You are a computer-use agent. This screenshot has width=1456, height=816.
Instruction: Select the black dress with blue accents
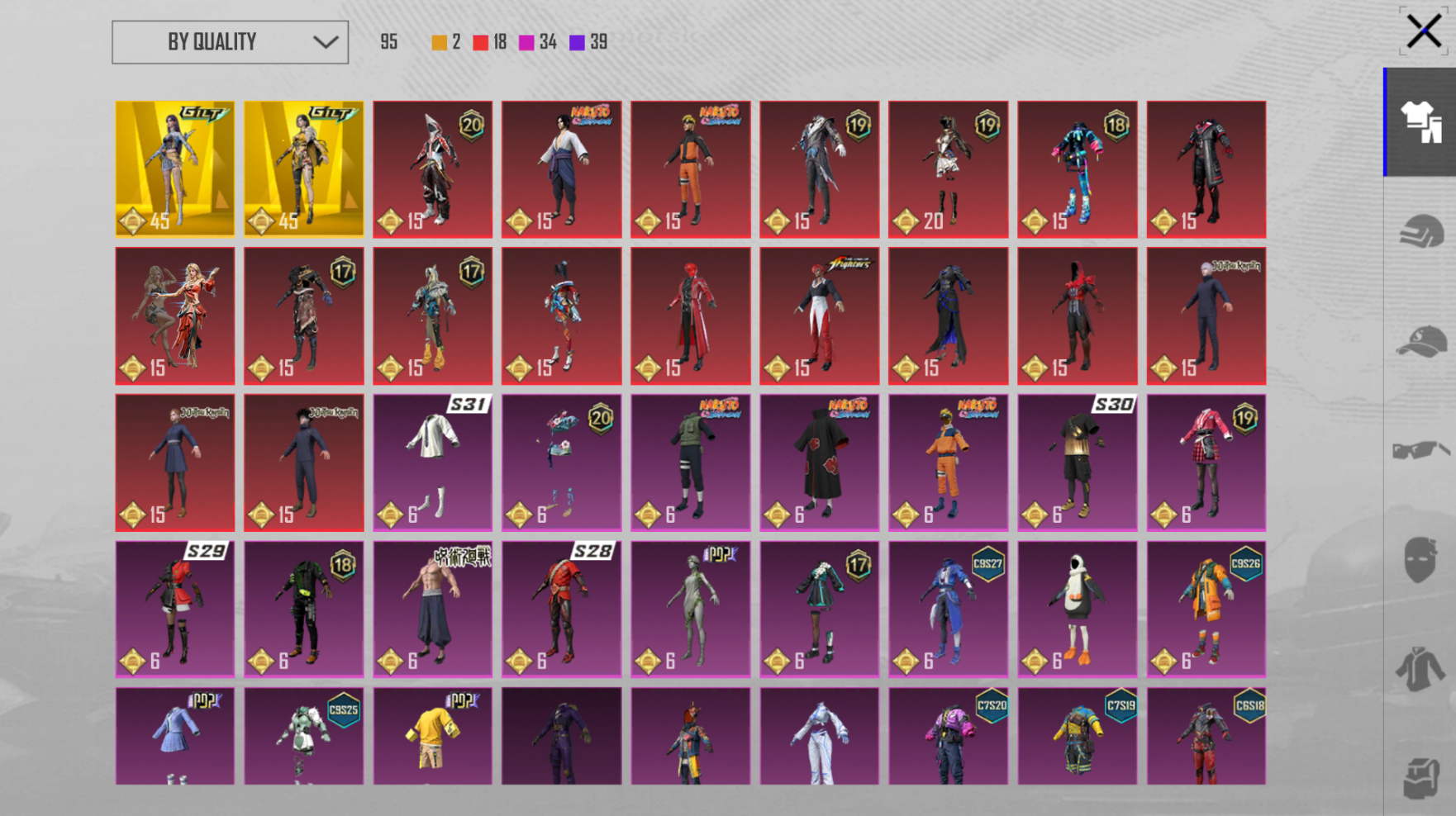point(949,316)
